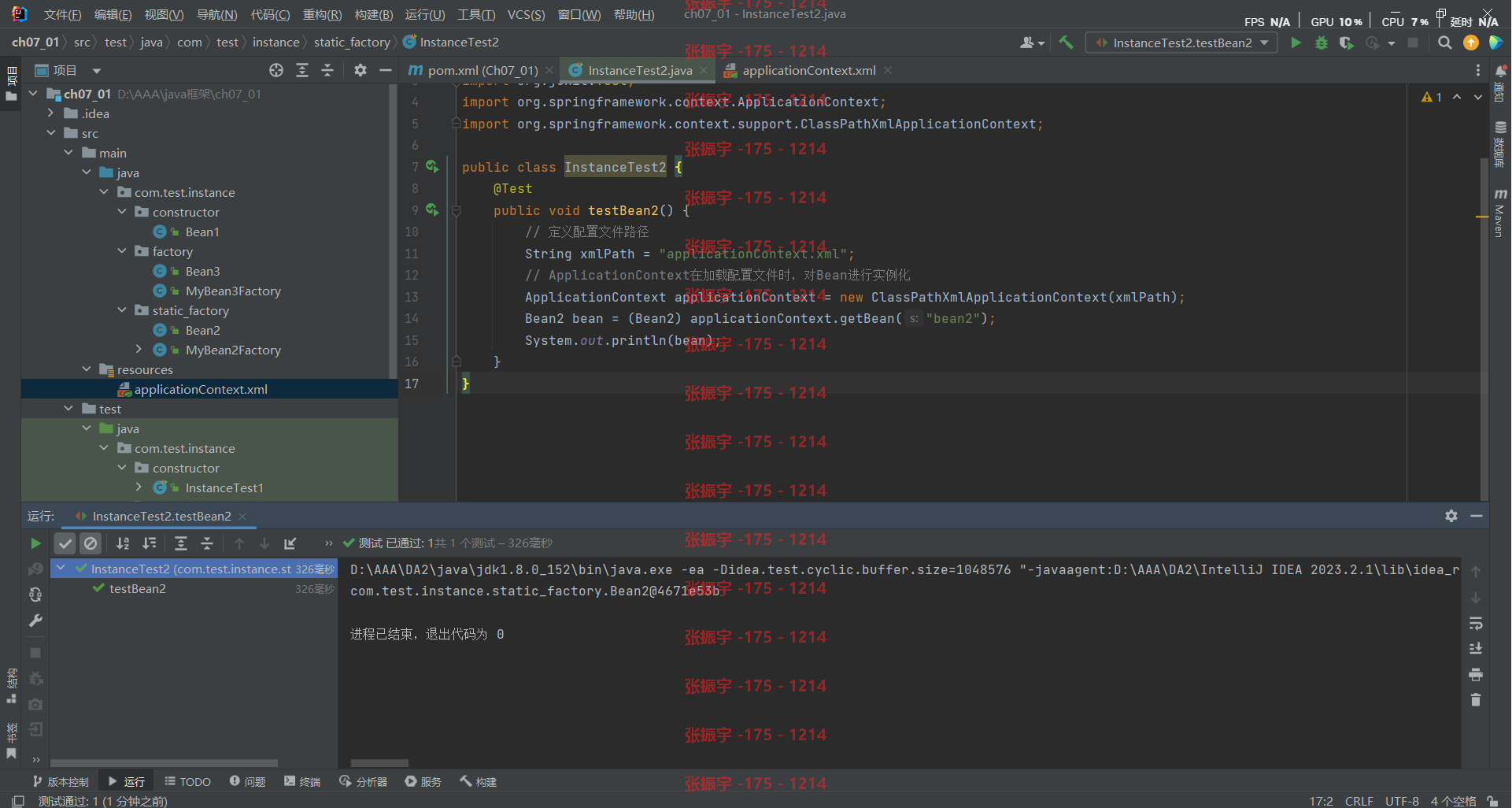
Task: Select Bean1 class in project tree
Action: point(202,232)
